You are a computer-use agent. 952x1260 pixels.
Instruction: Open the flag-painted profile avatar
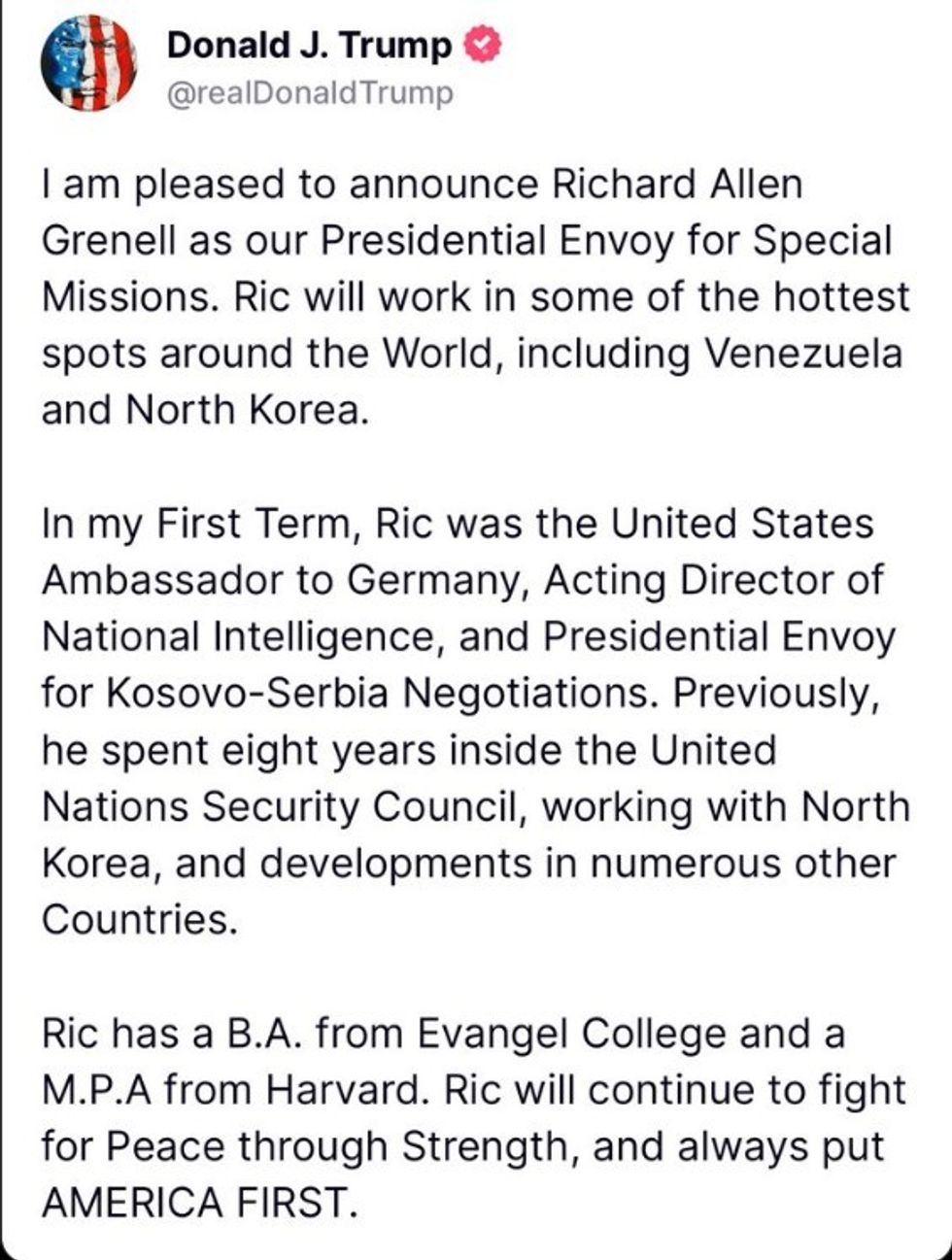(x=88, y=64)
